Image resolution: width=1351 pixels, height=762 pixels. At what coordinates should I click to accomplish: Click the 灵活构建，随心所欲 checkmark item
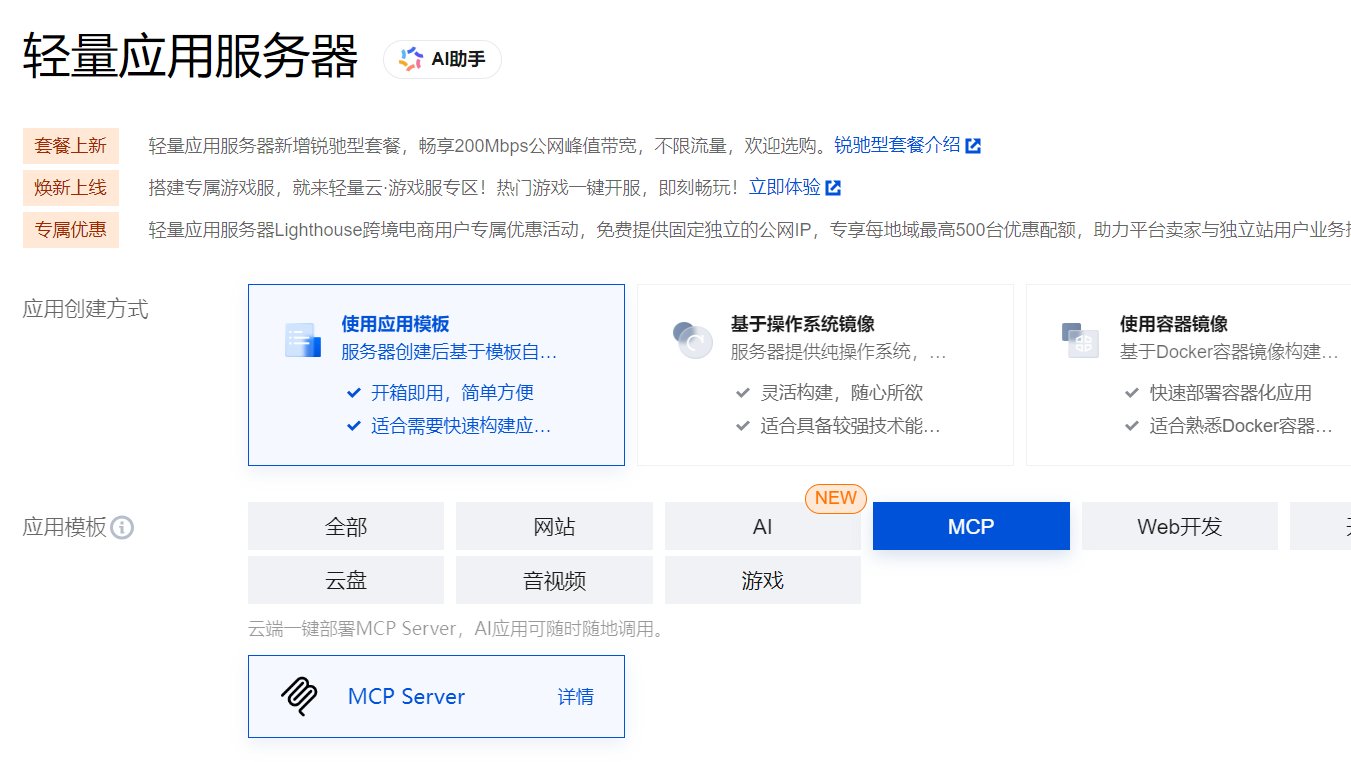tap(829, 393)
